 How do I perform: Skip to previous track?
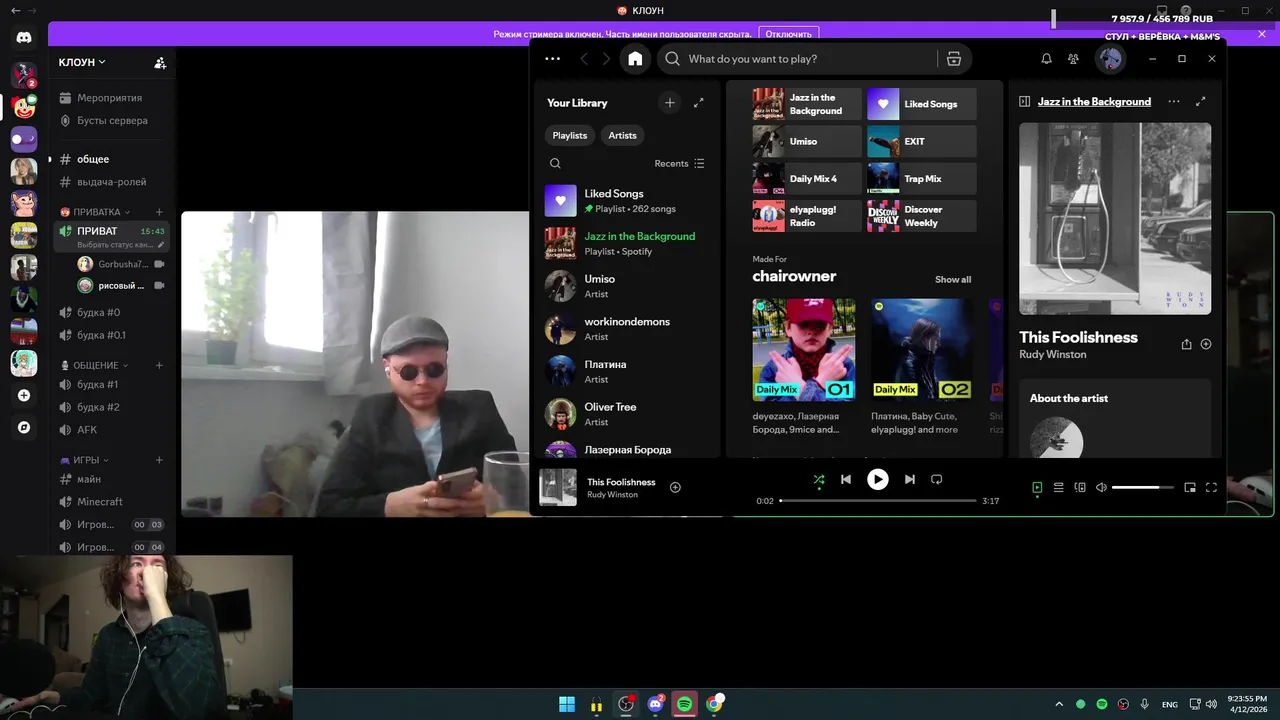846,480
